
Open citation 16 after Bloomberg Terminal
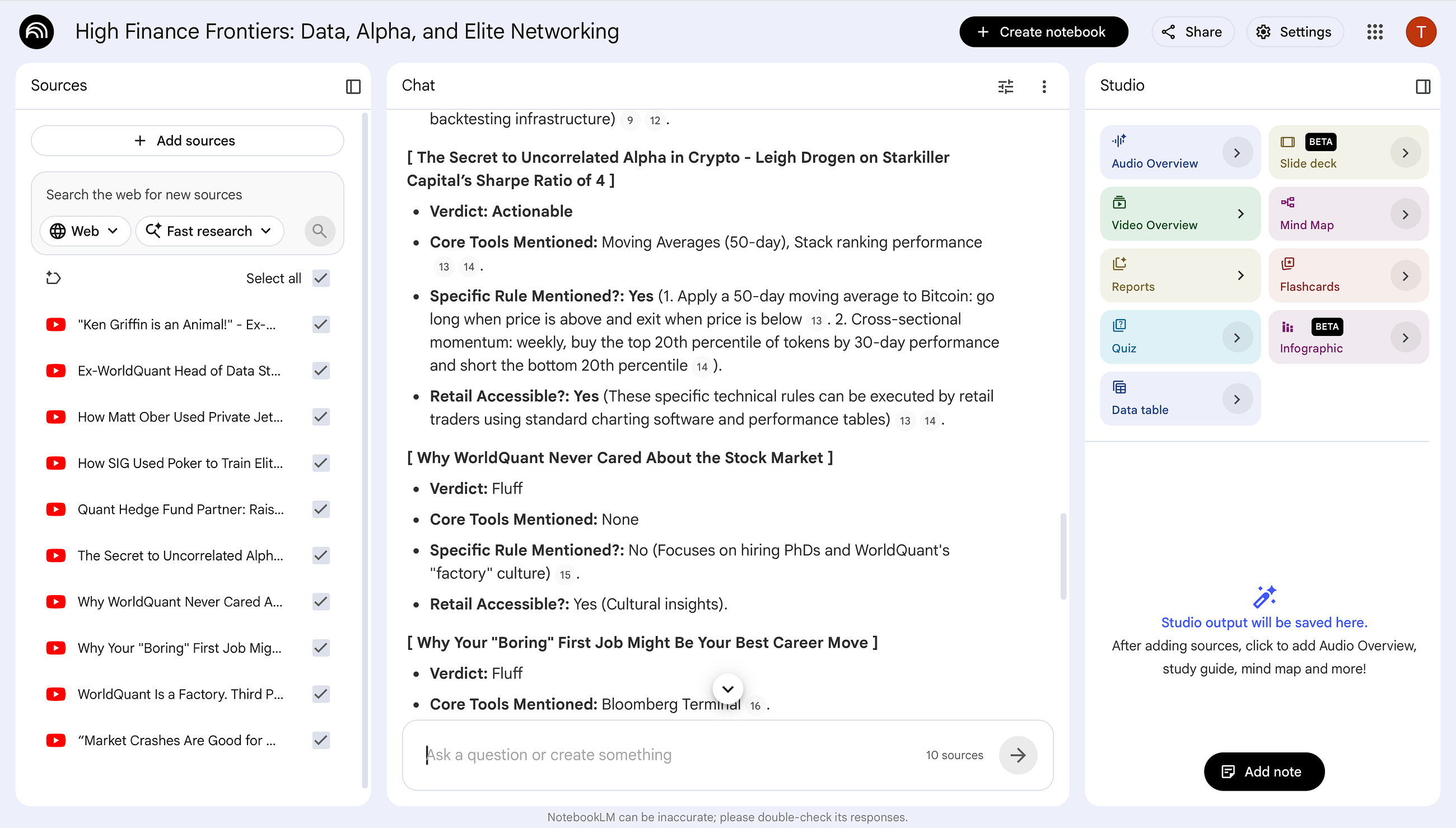[755, 706]
